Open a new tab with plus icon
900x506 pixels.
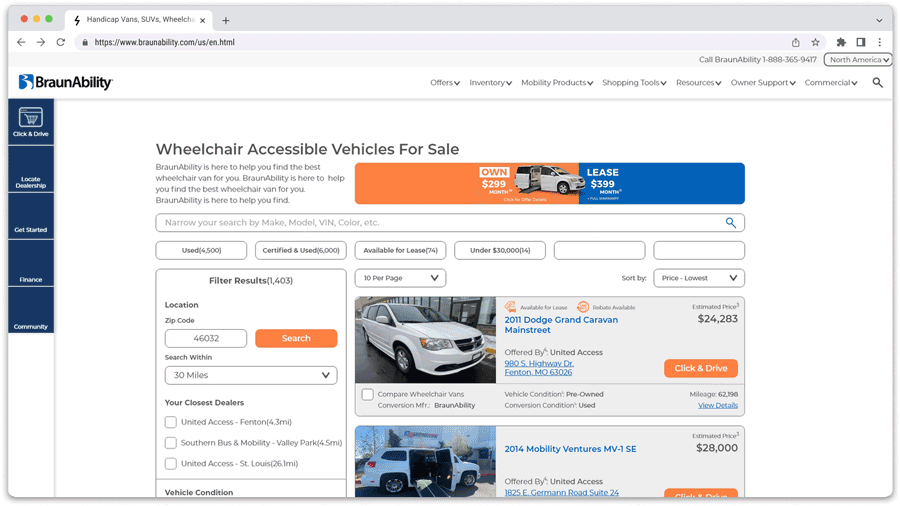click(x=226, y=20)
